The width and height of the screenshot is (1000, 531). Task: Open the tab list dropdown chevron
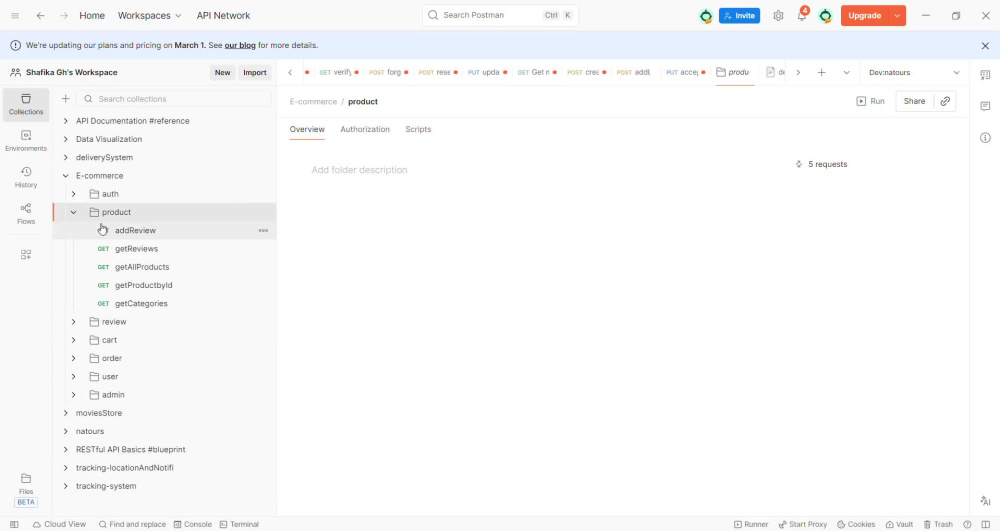click(x=846, y=73)
